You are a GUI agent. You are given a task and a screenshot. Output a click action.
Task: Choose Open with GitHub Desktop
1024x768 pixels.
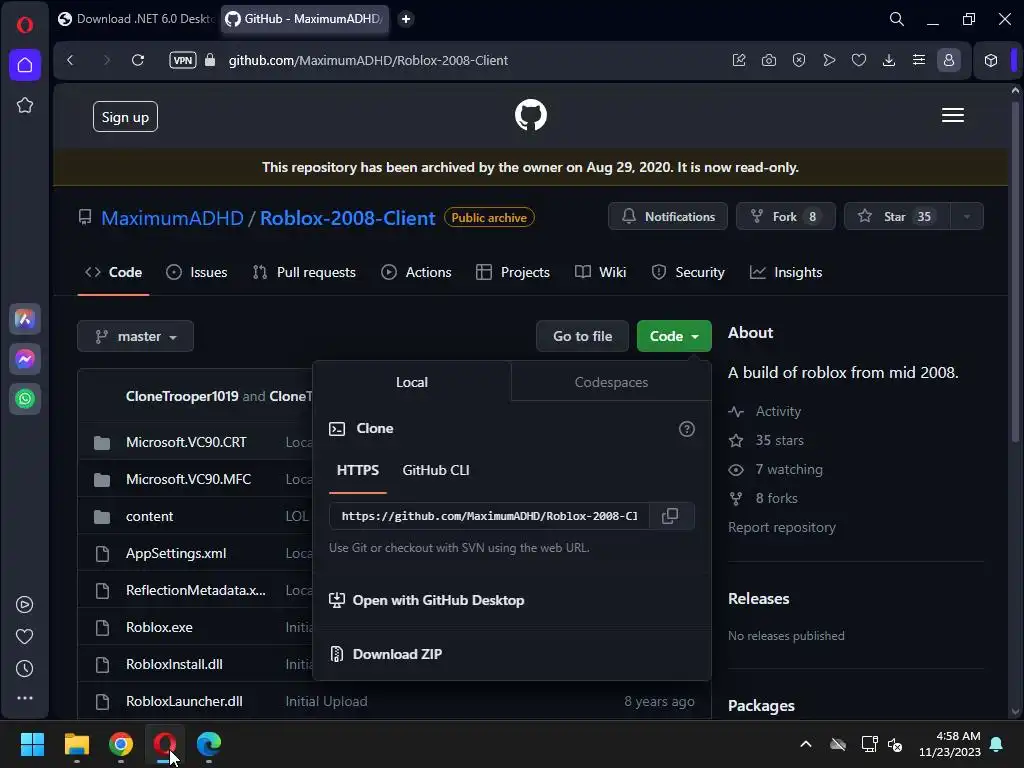coord(426,600)
